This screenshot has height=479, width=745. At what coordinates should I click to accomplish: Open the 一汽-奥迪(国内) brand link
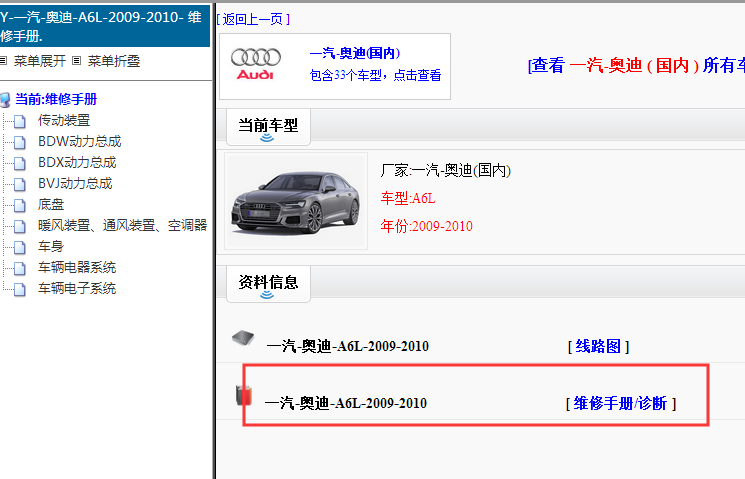(355, 53)
